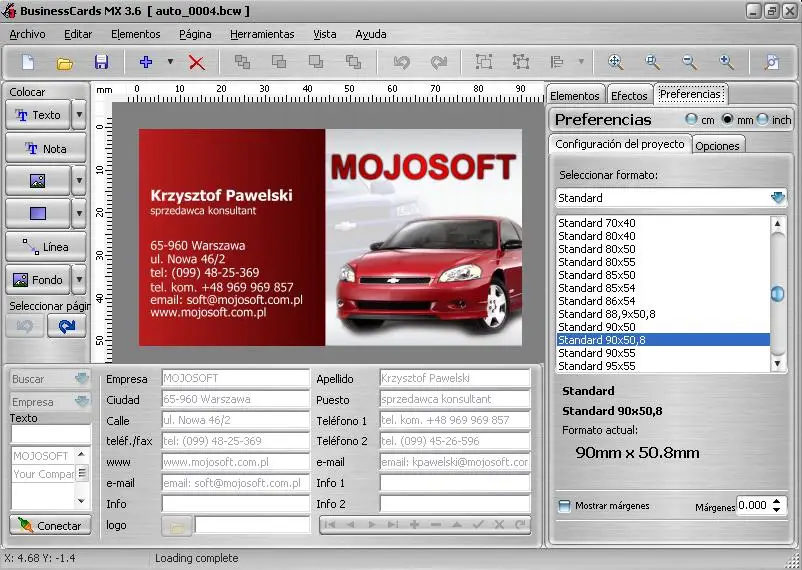Click the New document toolbar icon
The image size is (802, 570).
tap(28, 62)
